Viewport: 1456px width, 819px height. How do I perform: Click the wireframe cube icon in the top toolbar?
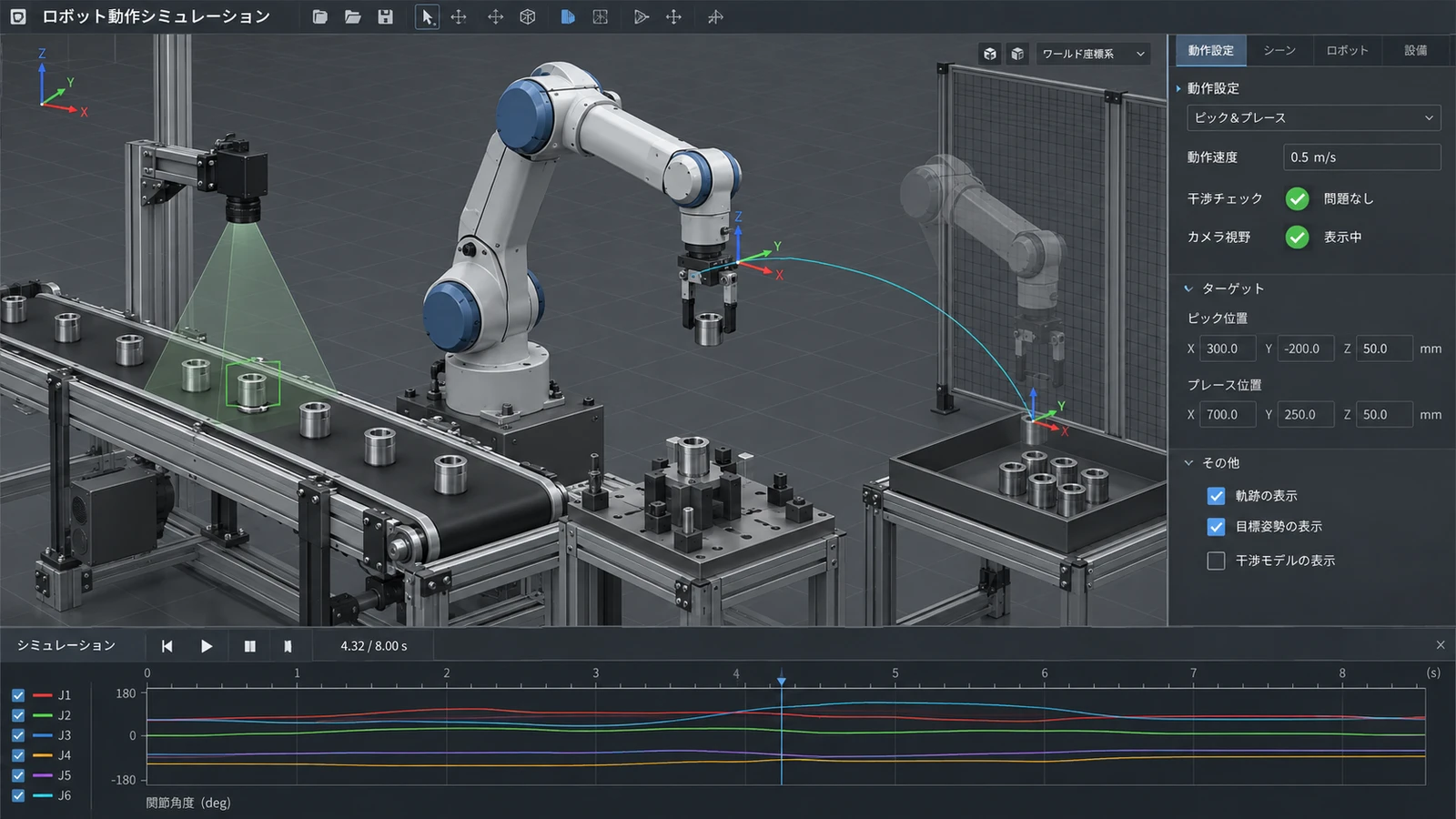528,16
